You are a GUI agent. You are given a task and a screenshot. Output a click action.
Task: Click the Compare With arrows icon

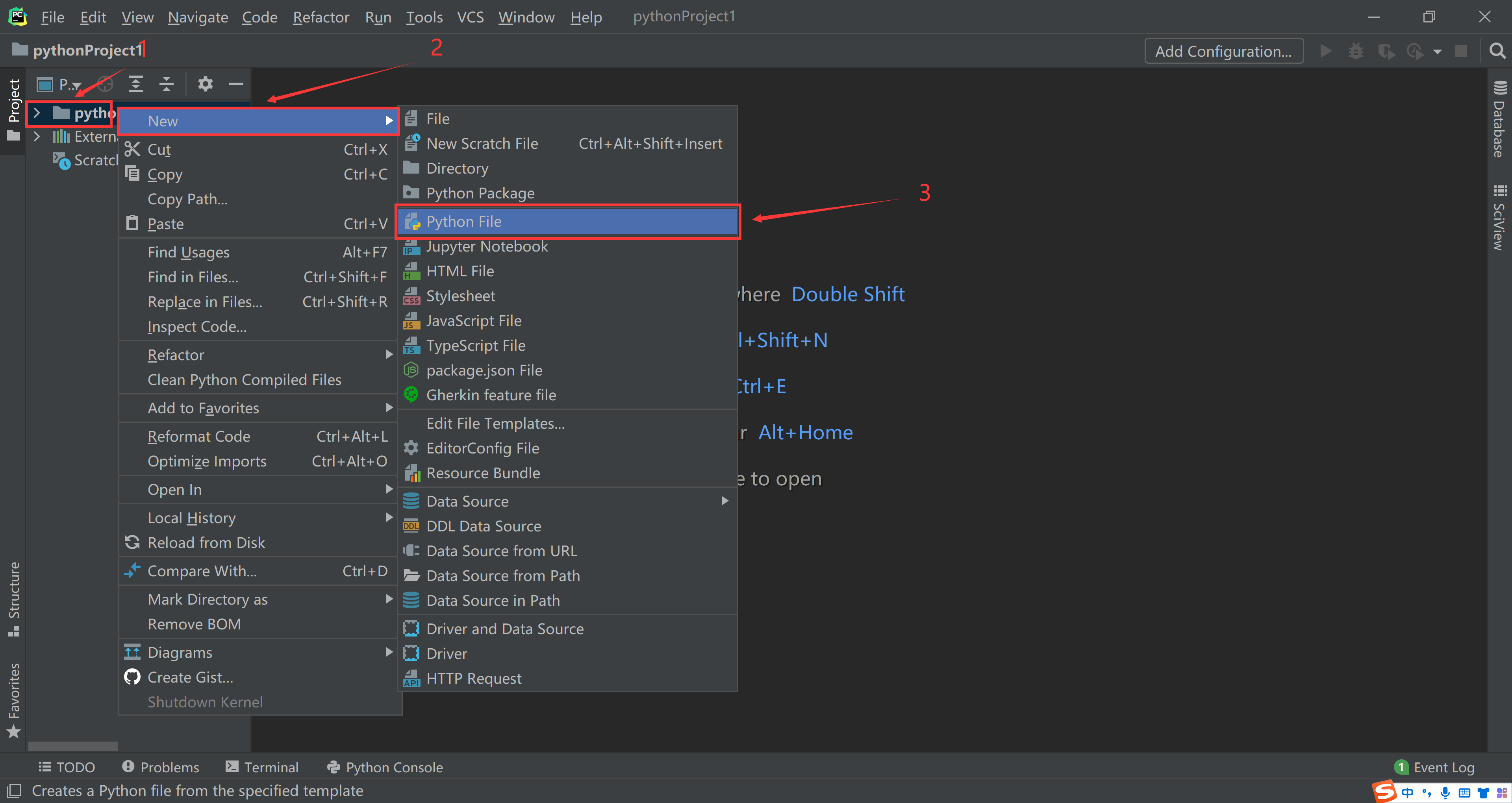coord(132,570)
